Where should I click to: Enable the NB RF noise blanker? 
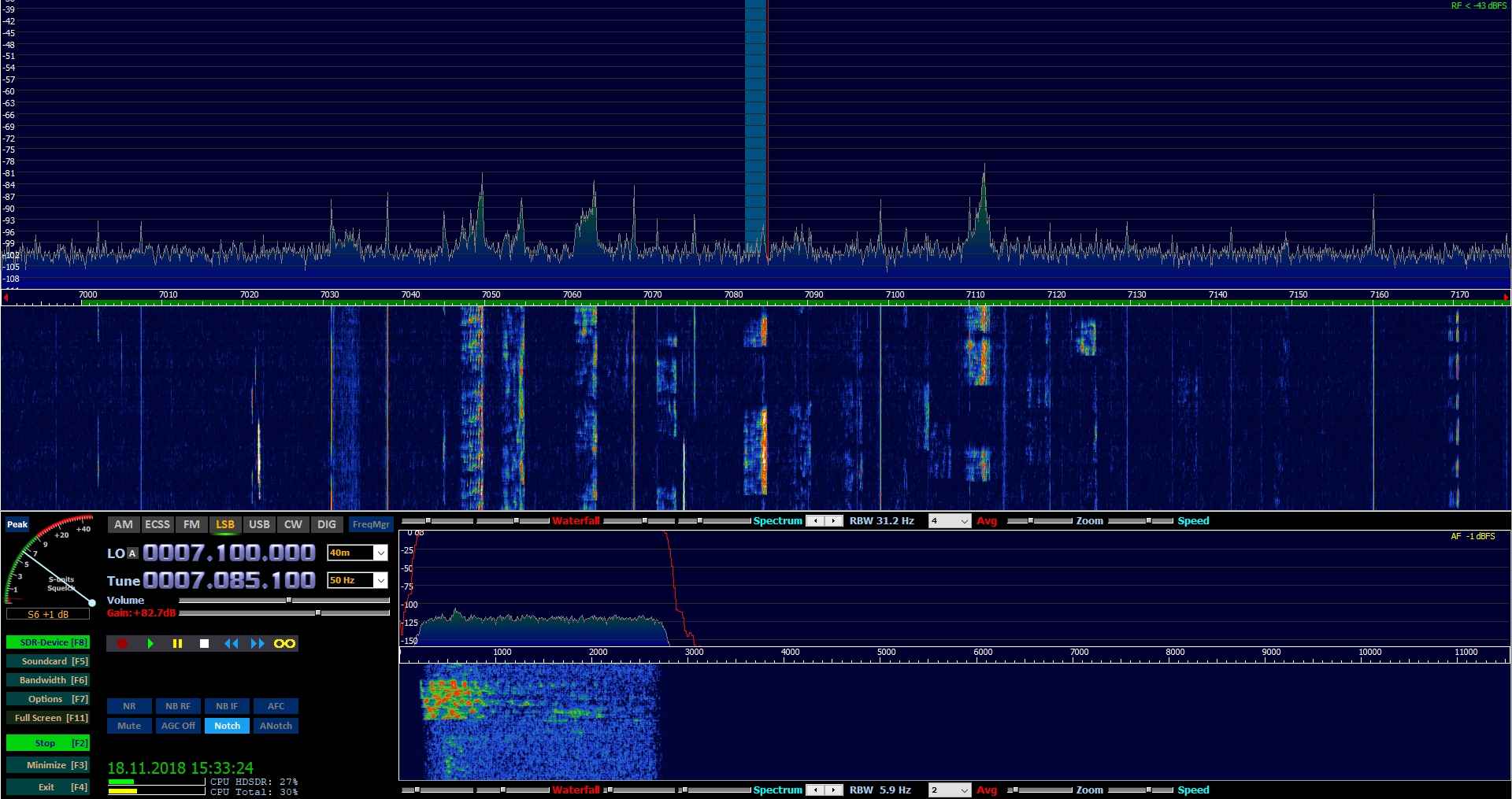(x=178, y=706)
